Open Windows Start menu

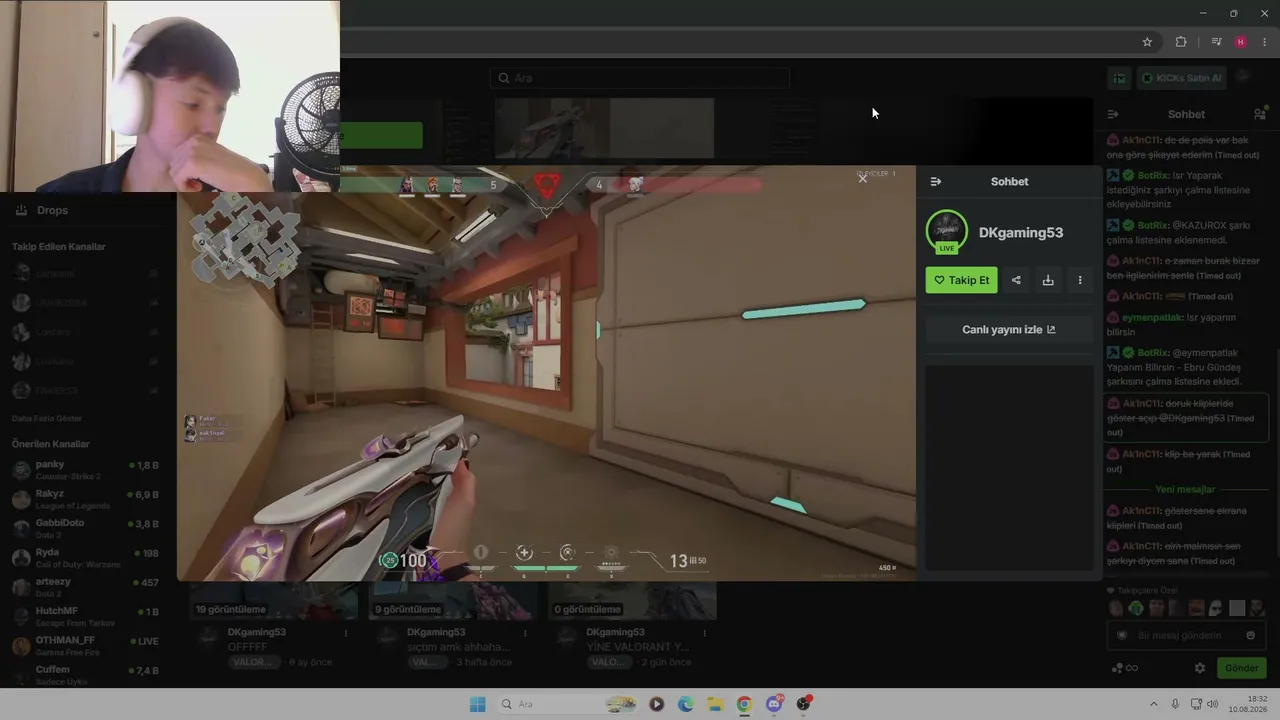click(x=478, y=704)
